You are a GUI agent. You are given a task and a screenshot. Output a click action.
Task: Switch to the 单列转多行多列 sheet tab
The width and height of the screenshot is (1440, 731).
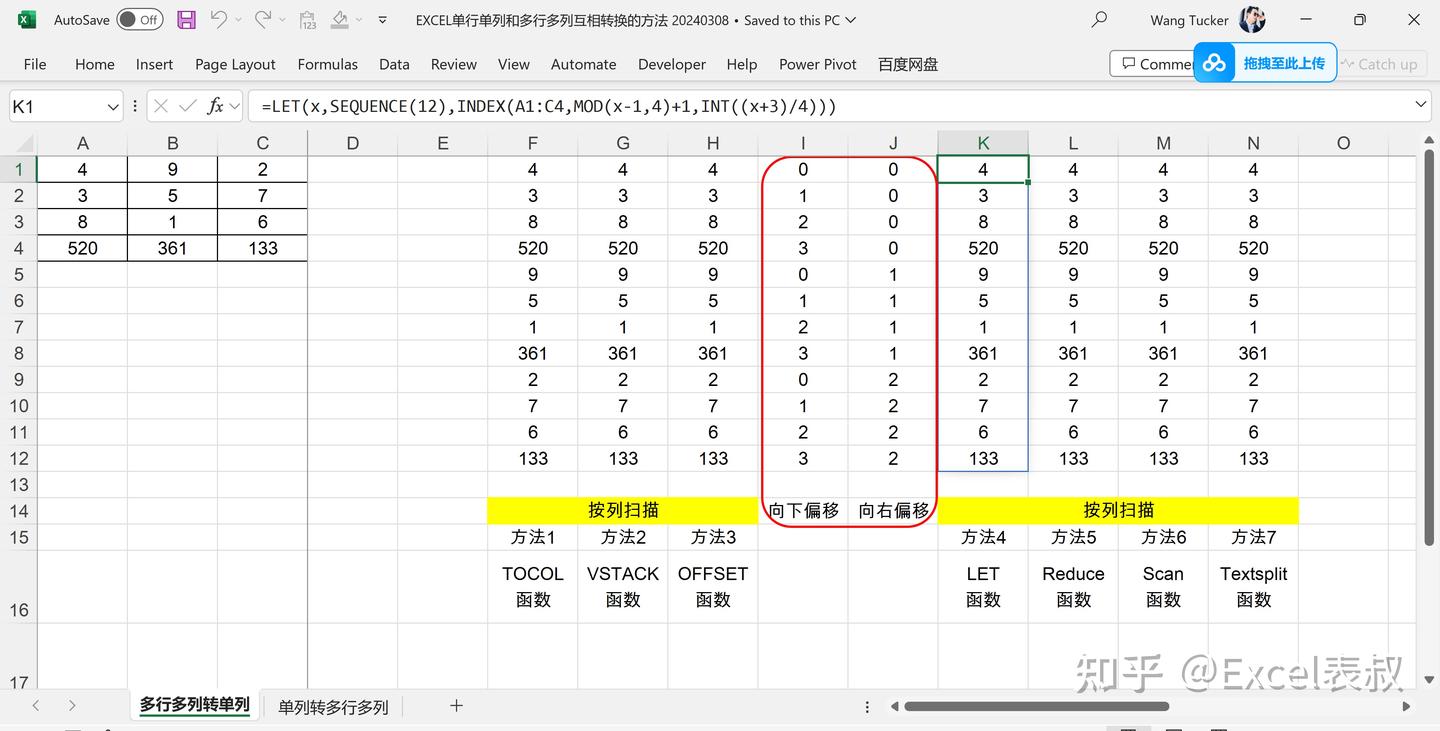click(x=333, y=707)
